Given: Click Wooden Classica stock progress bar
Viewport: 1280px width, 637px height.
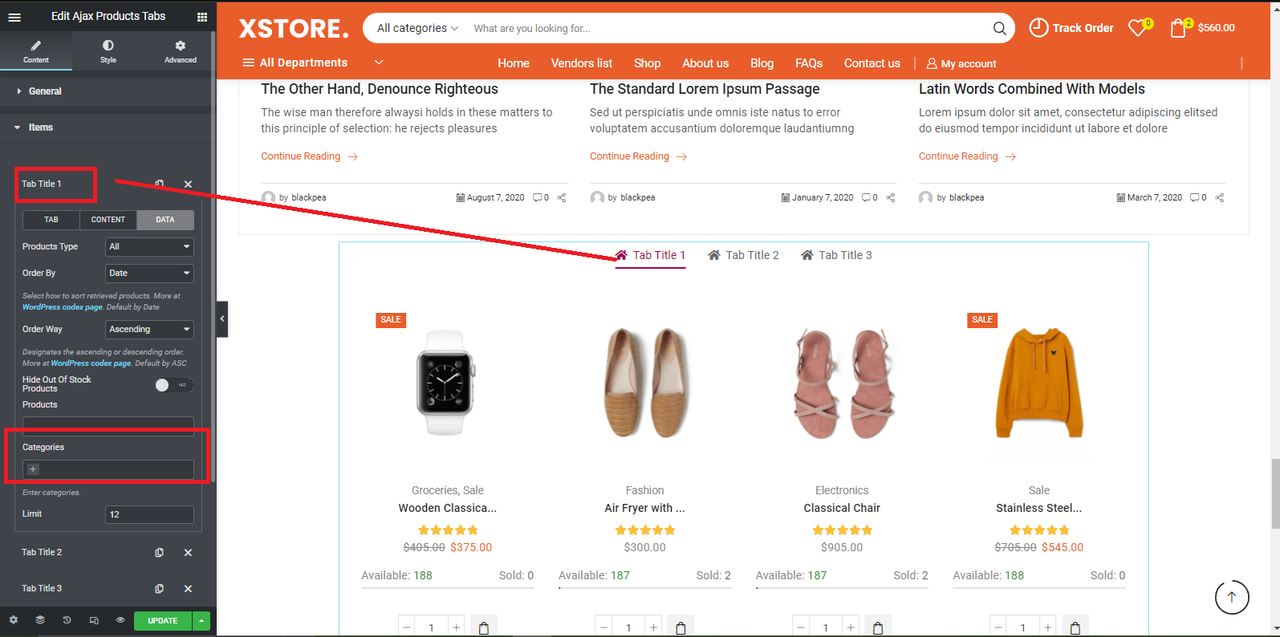Looking at the screenshot, I should pos(447,588).
